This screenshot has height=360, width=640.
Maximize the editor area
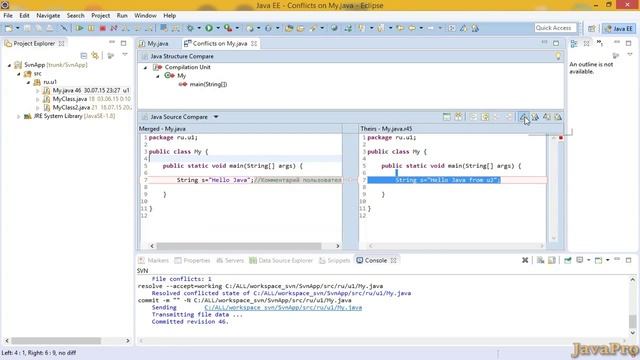556,43
